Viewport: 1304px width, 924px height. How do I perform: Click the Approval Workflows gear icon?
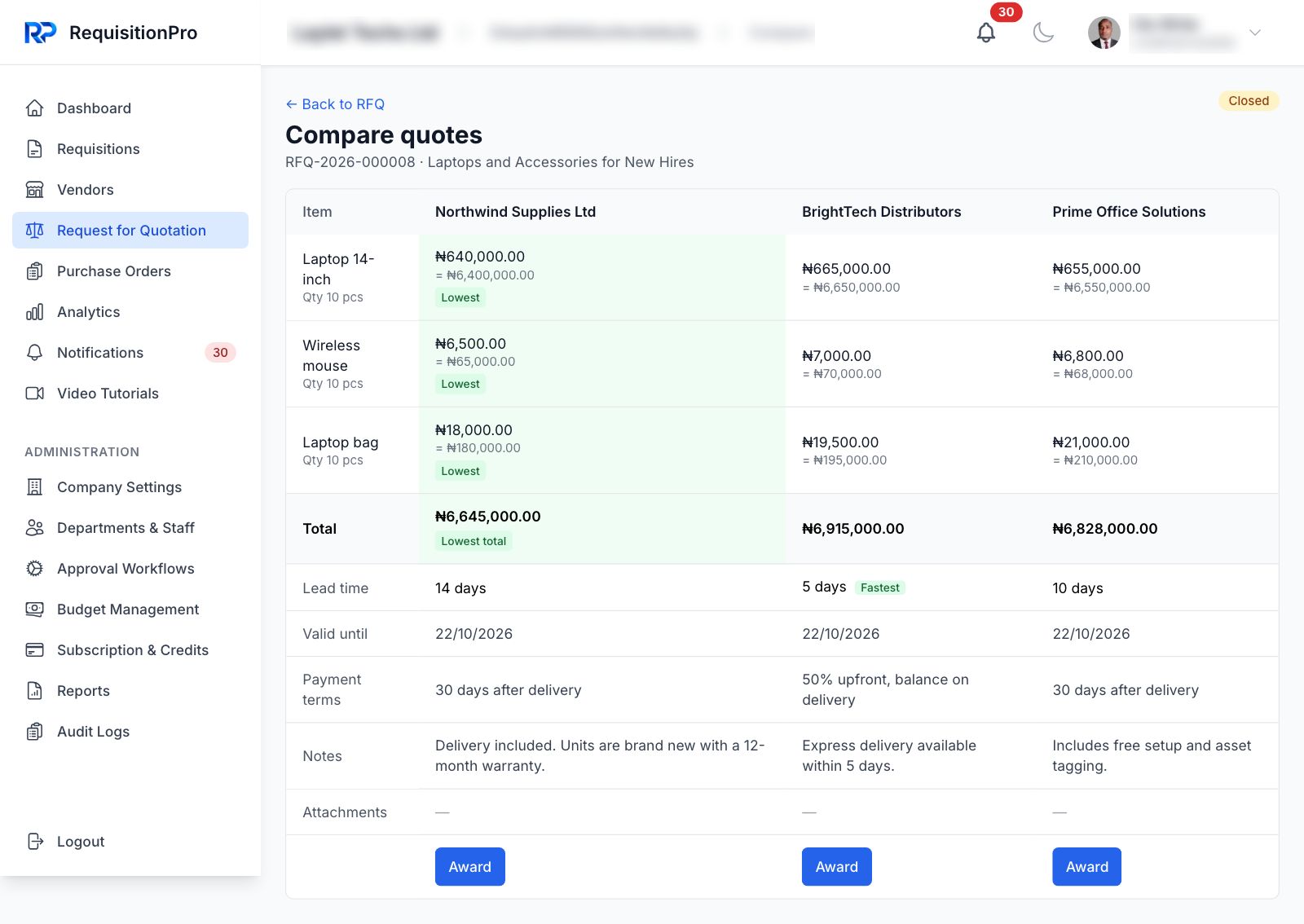tap(34, 569)
